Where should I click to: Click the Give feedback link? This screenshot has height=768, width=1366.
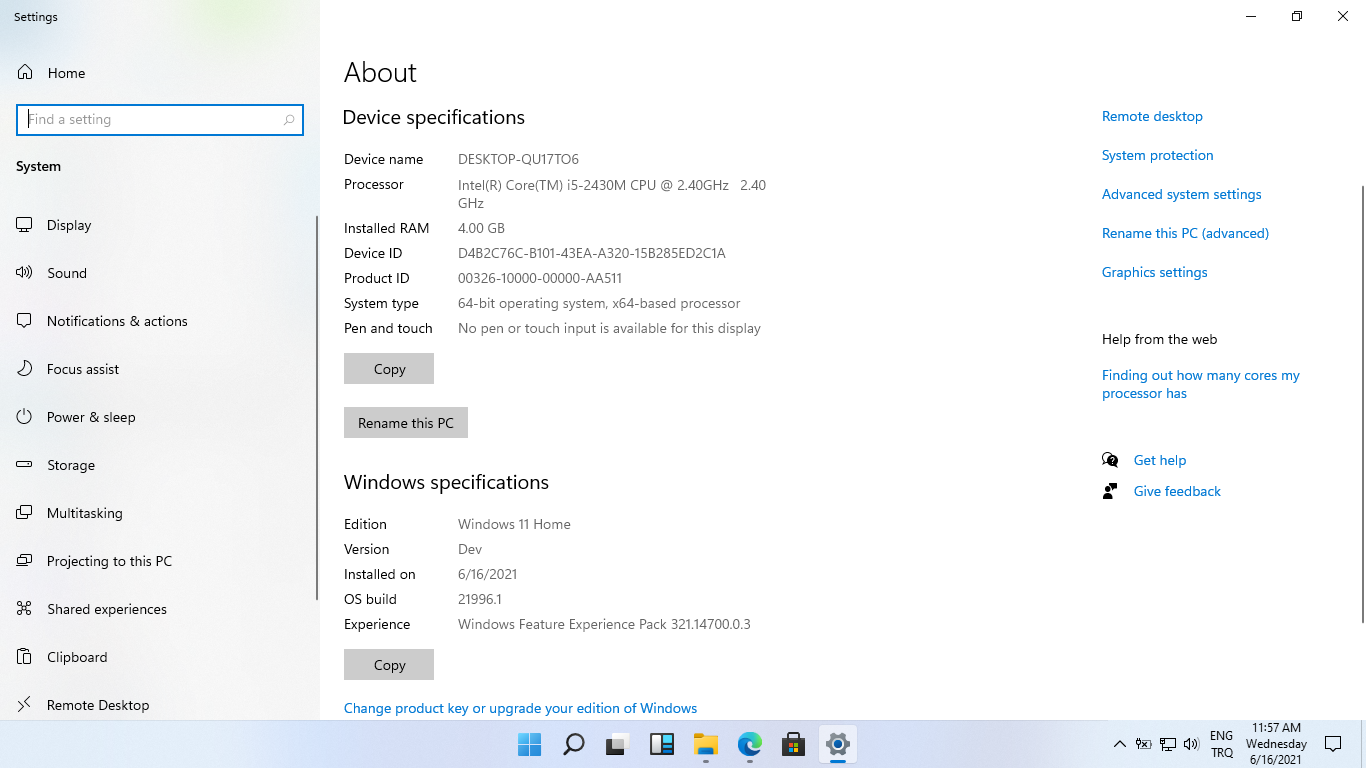click(1177, 491)
